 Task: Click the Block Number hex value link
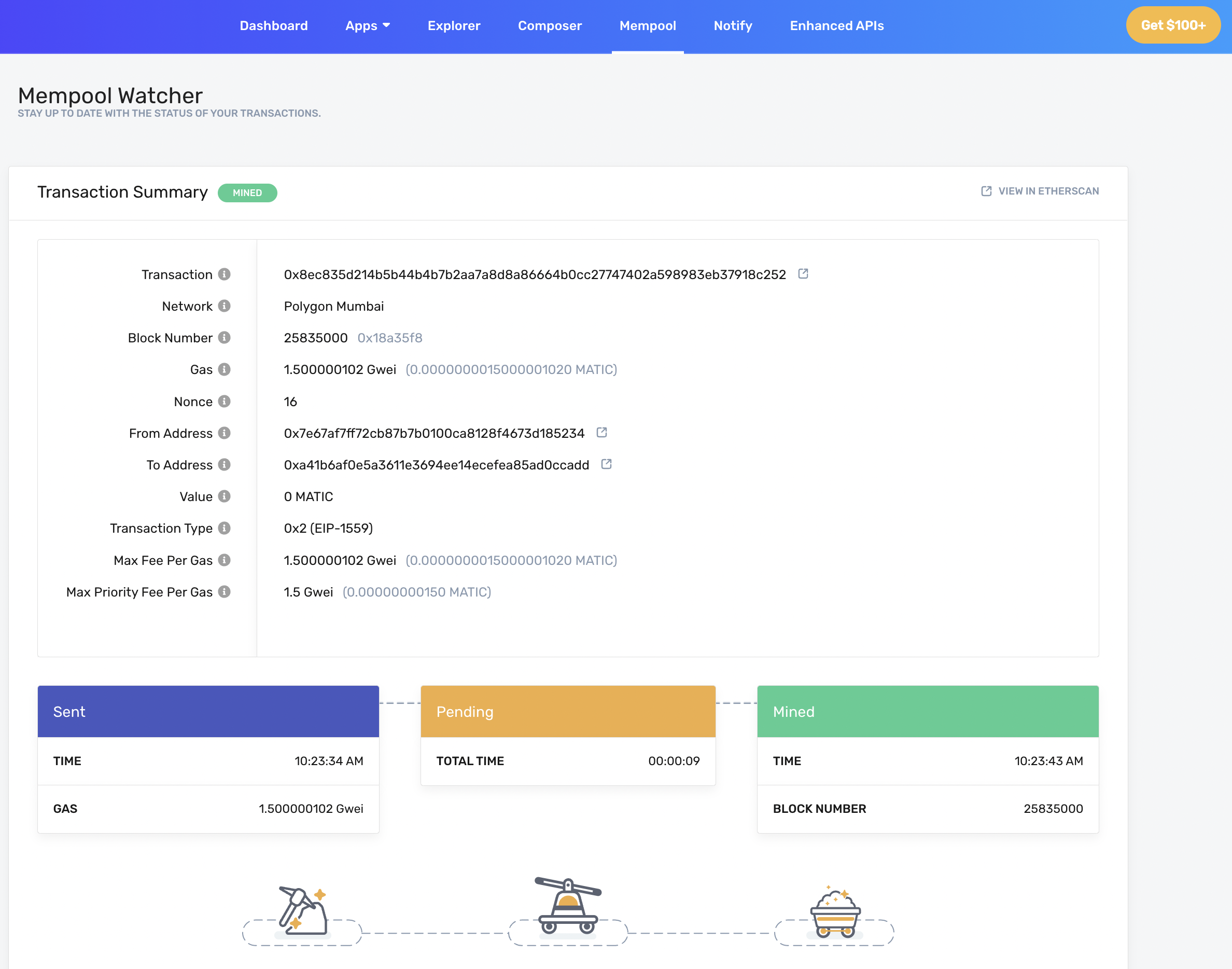coord(389,337)
